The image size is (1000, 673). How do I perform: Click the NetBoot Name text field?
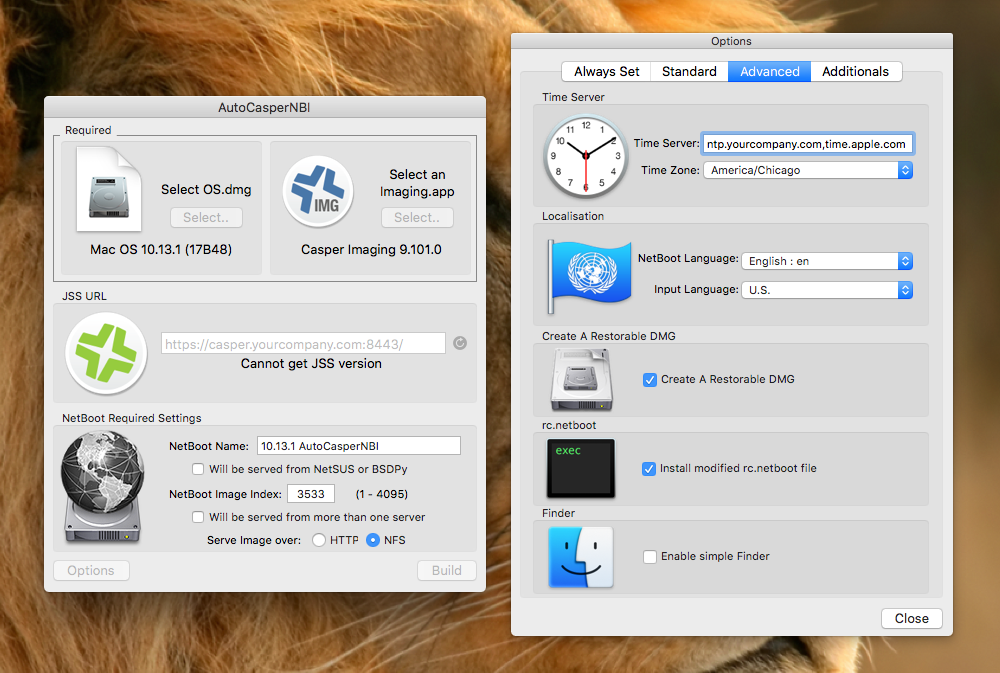click(x=358, y=446)
